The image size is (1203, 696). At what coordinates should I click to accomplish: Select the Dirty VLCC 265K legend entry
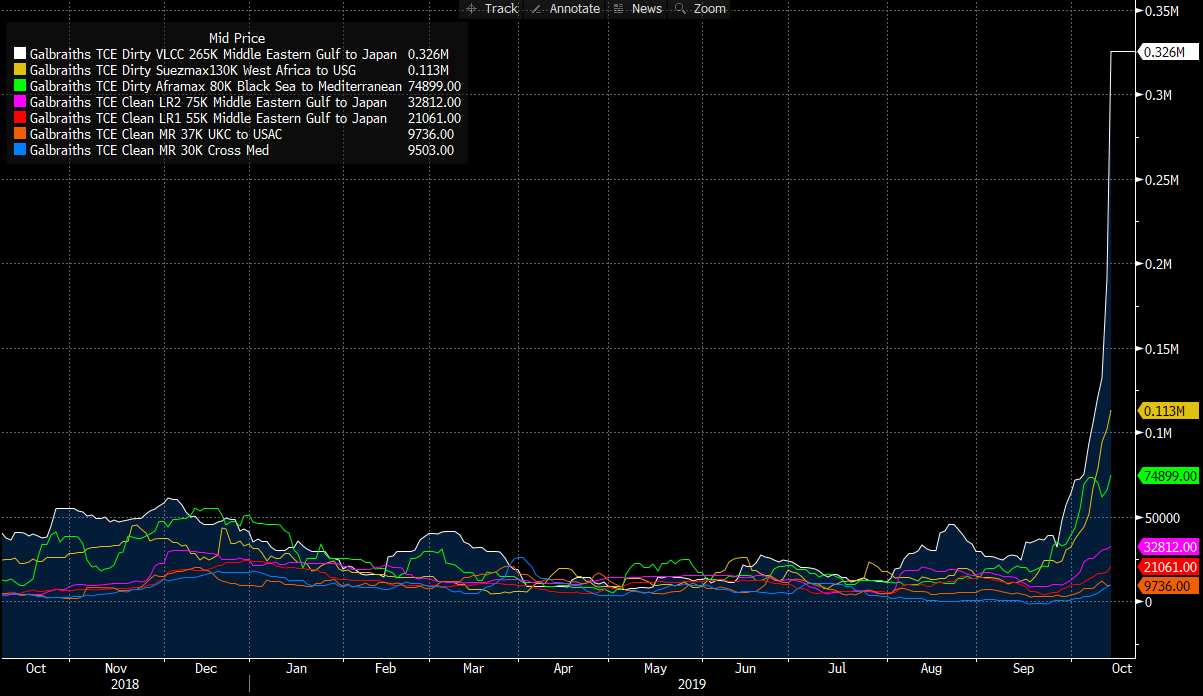click(213, 54)
